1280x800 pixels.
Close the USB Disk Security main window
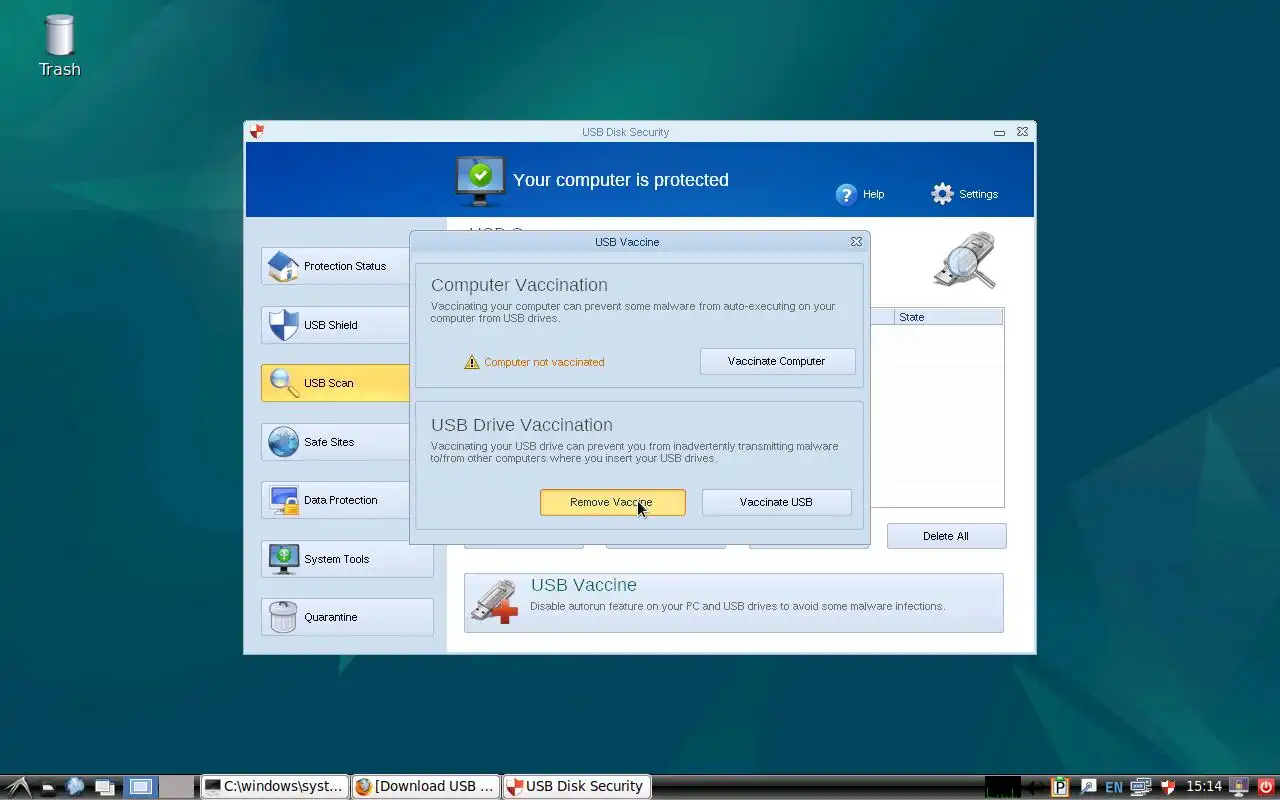1022,132
